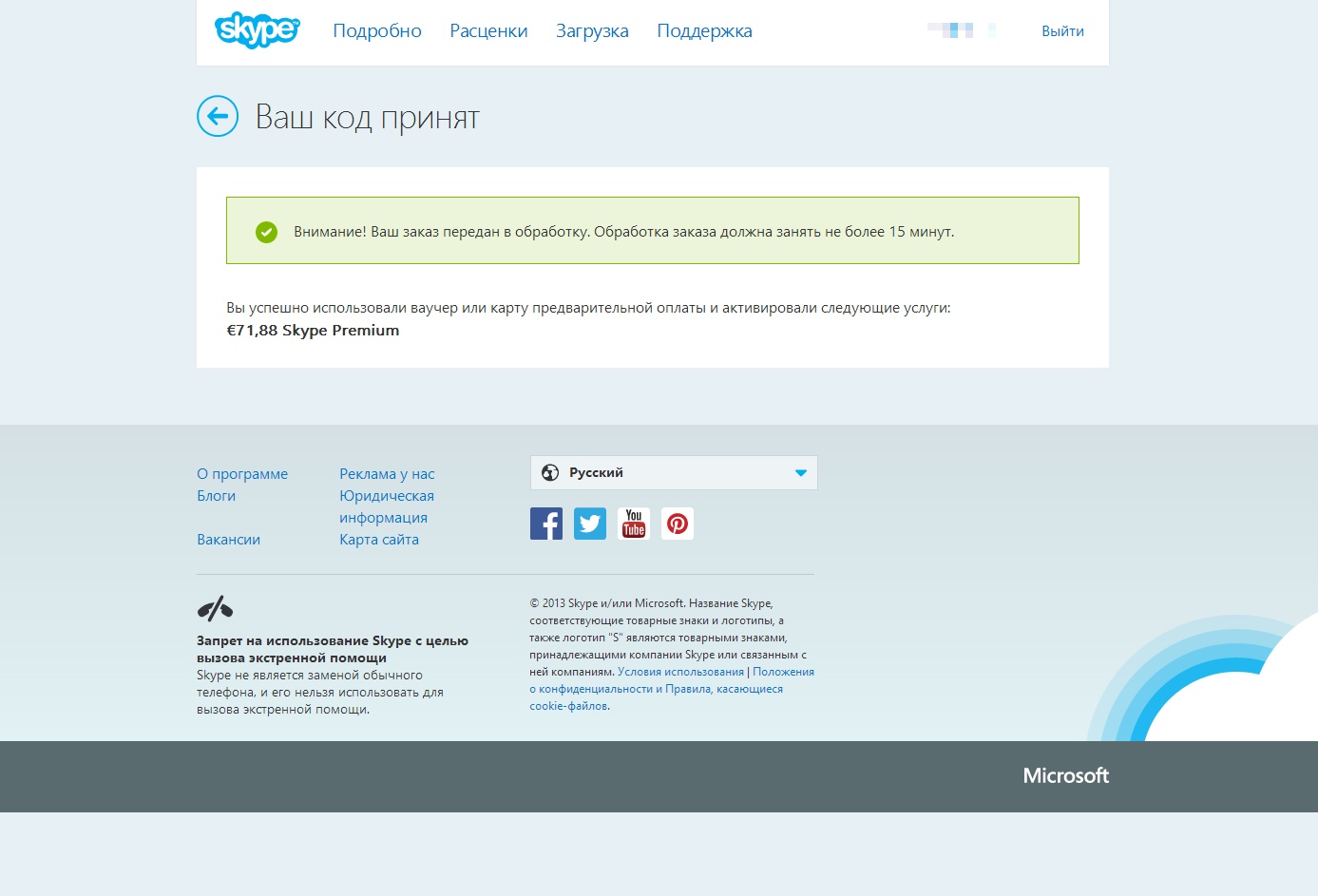Screen dimensions: 1318x896
Task: Open the Подробно menu item
Action: pos(376,30)
